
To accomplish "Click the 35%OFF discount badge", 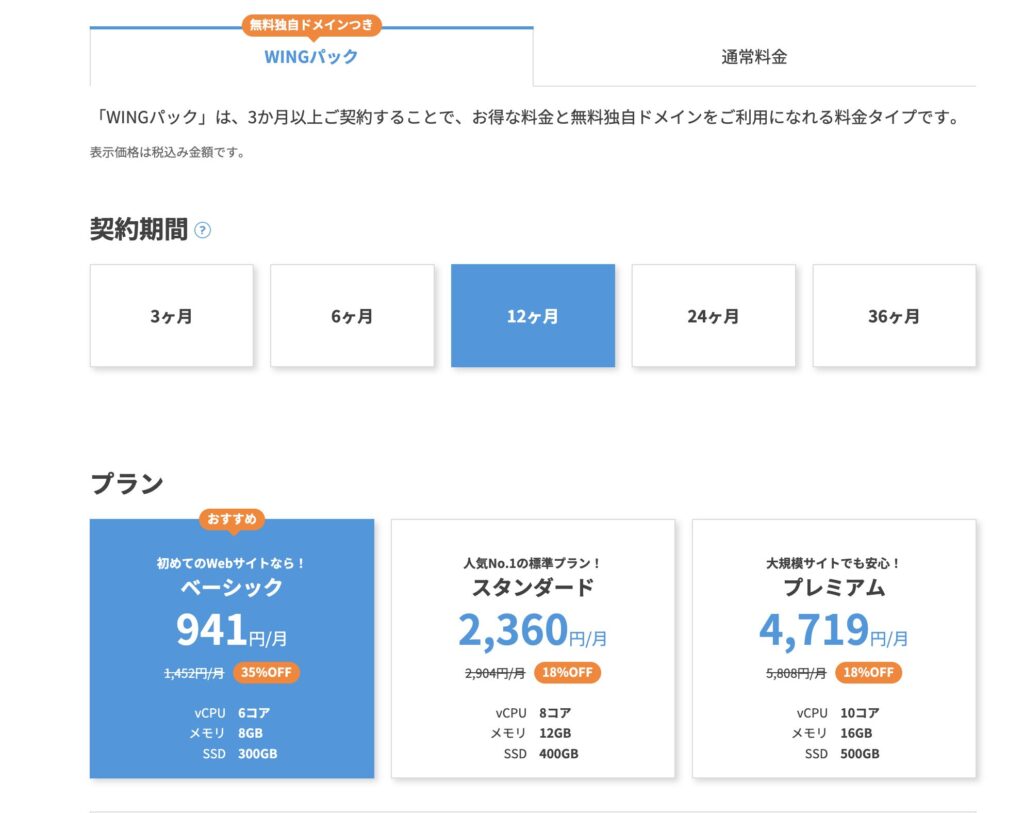I will point(266,672).
